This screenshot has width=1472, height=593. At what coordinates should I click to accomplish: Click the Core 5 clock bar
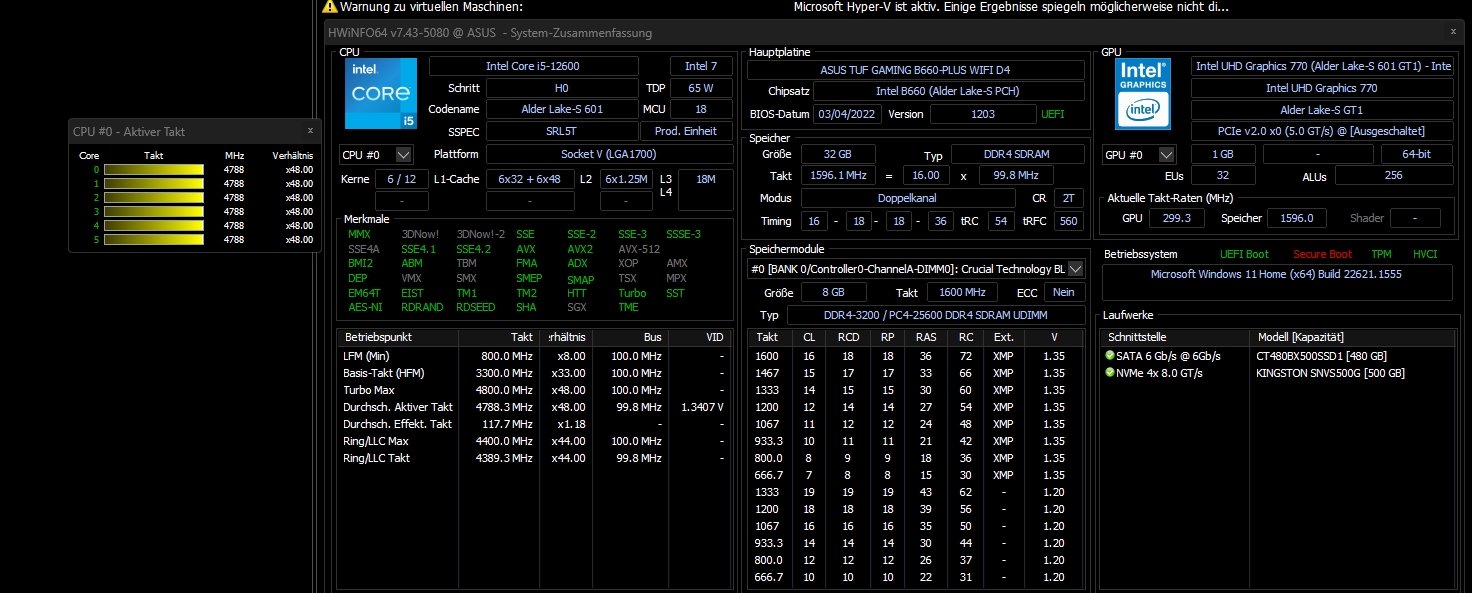point(154,240)
